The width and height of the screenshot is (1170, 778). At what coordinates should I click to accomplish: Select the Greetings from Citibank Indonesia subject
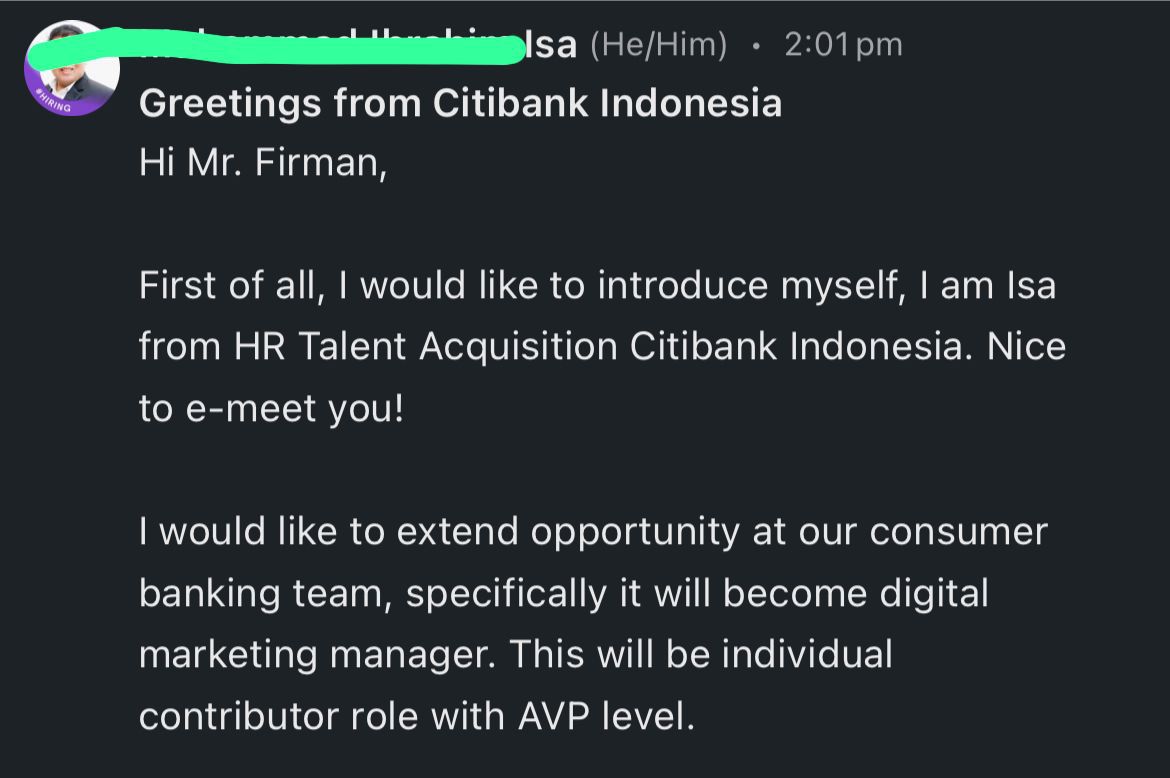[460, 103]
